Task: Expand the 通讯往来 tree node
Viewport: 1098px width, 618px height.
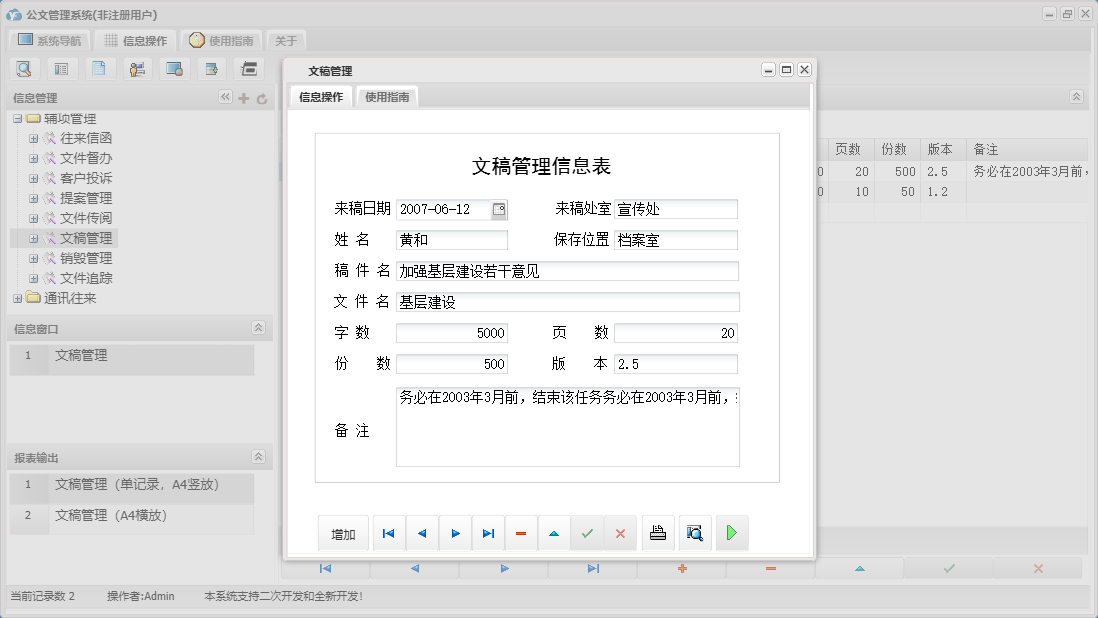Action: pyautogui.click(x=17, y=298)
